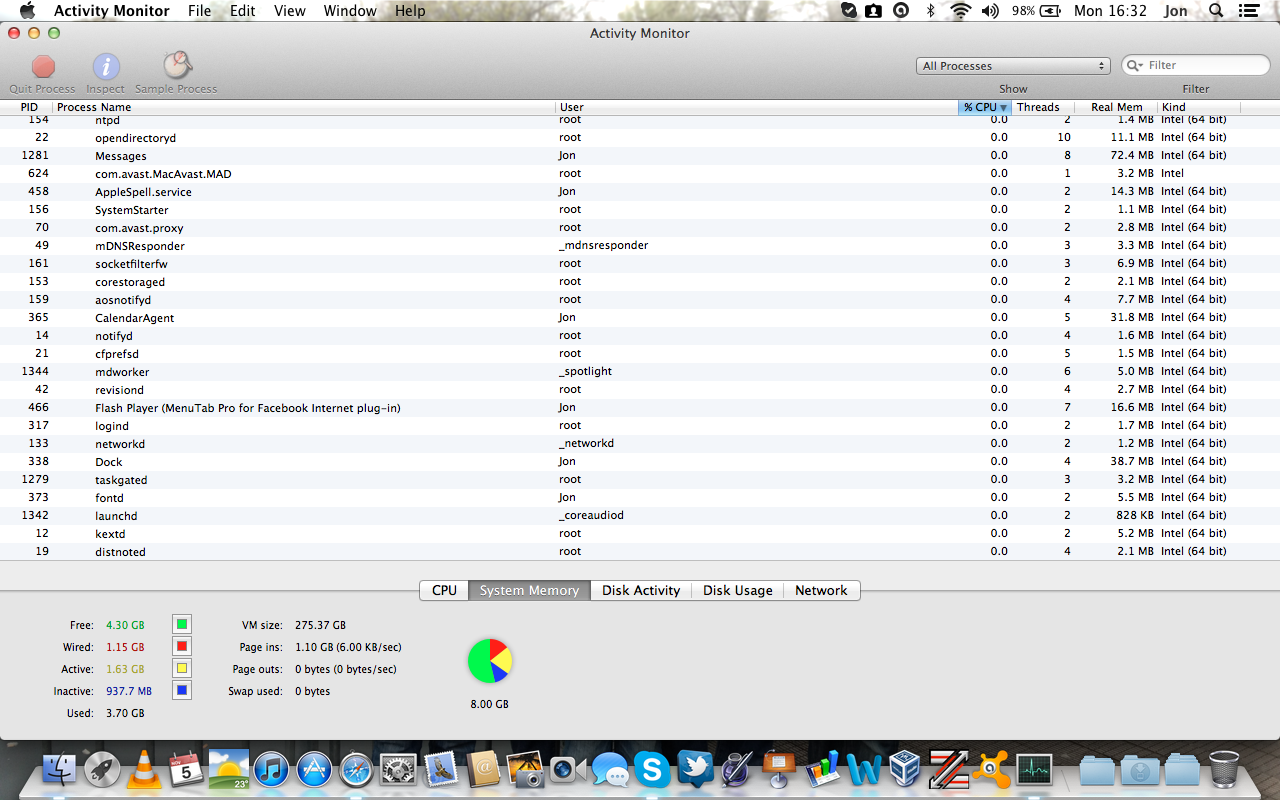Viewport: 1280px width, 800px height.
Task: Select the Flash Player process row
Action: coord(640,407)
